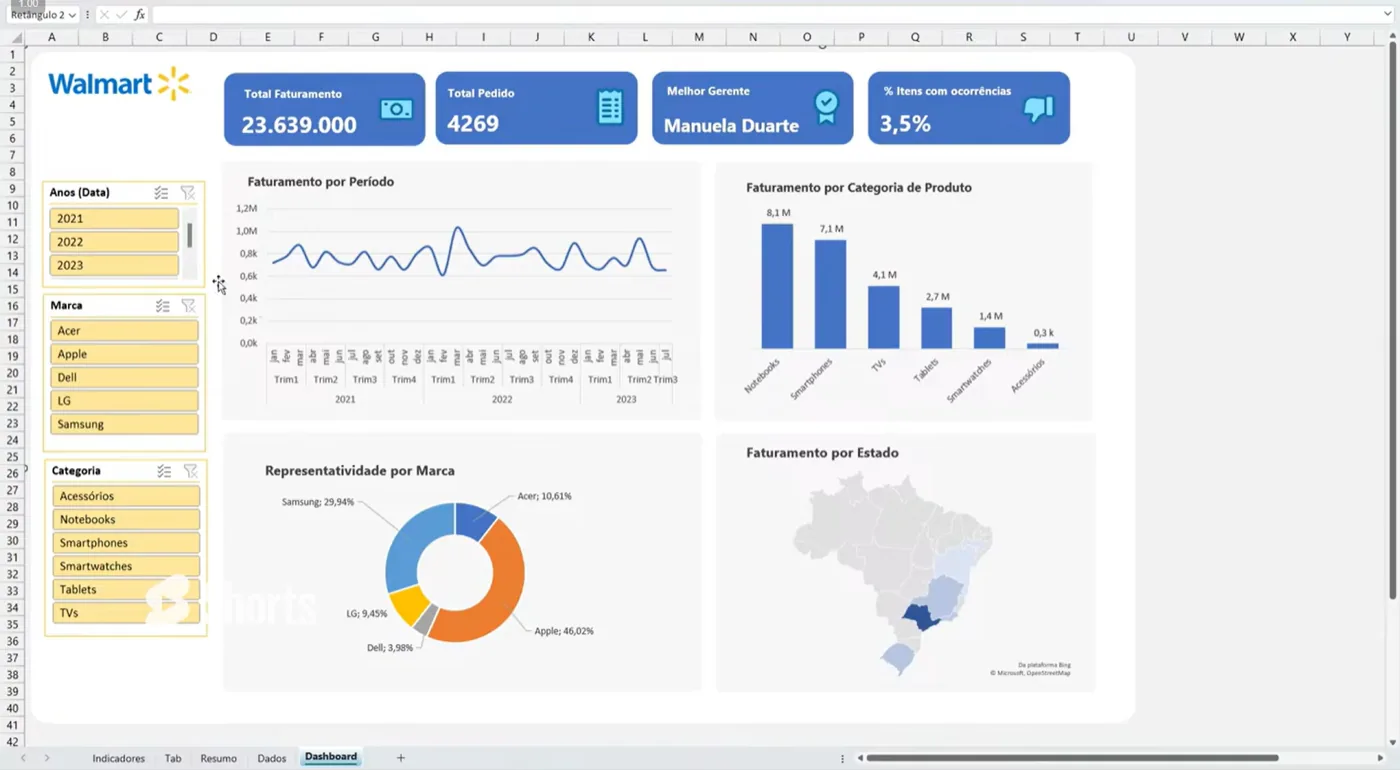The height and width of the screenshot is (770, 1400).
Task: Filter by TVs category in slicer
Action: coord(126,613)
